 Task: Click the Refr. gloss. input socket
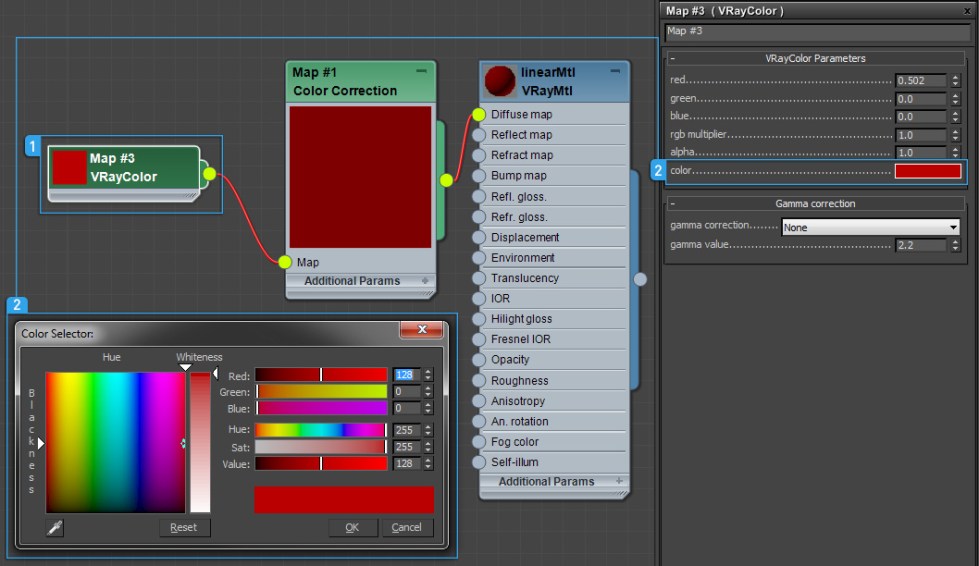pyautogui.click(x=479, y=217)
